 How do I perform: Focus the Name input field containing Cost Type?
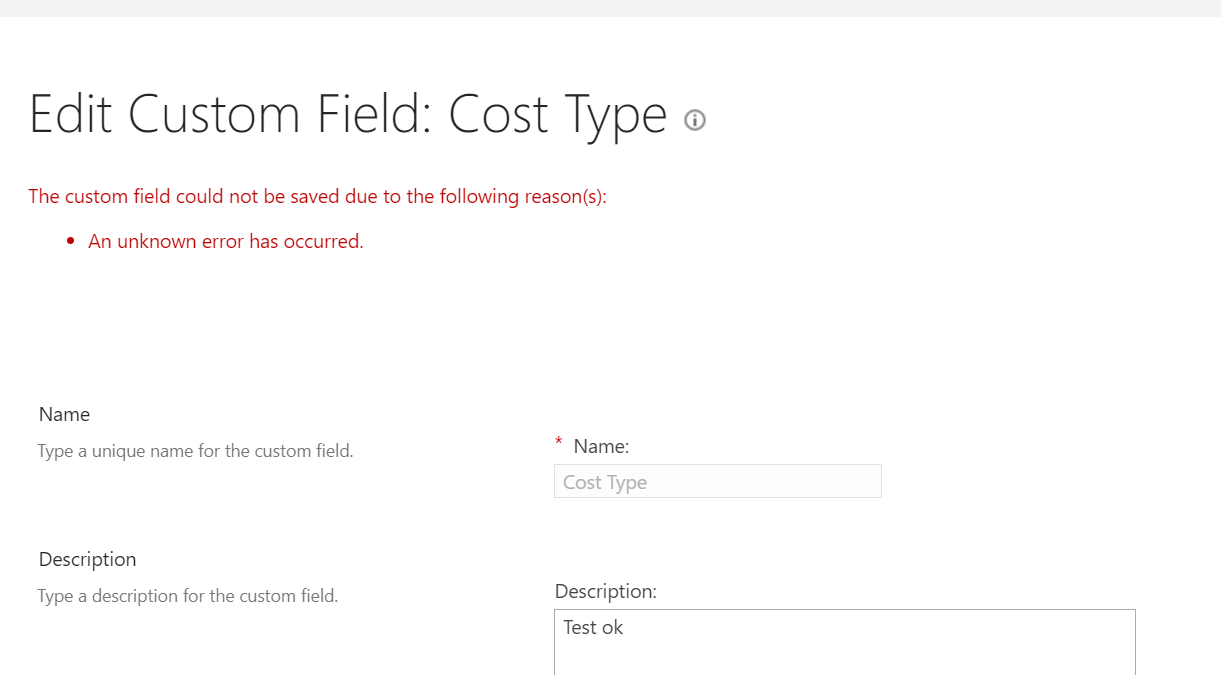coord(717,481)
